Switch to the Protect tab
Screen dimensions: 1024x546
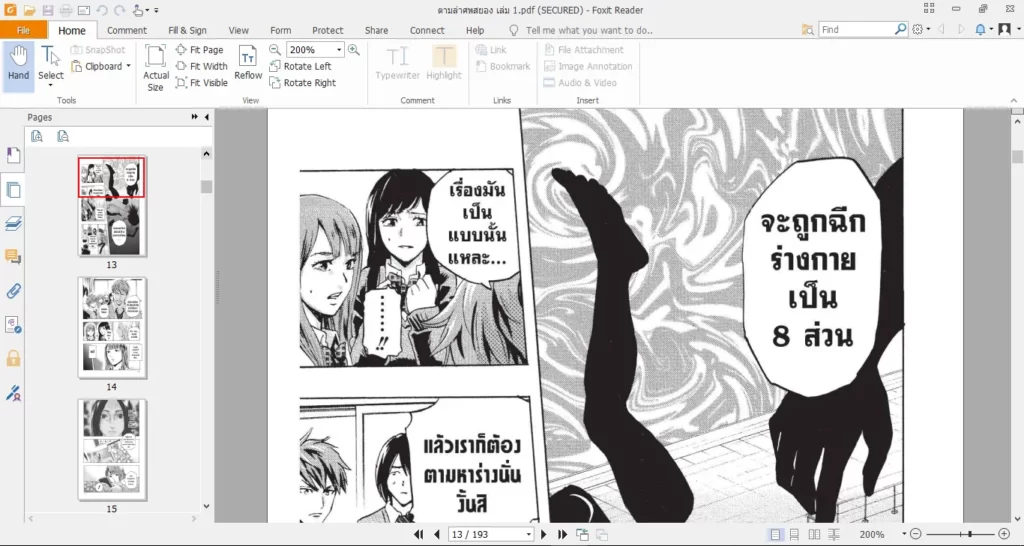tap(327, 30)
